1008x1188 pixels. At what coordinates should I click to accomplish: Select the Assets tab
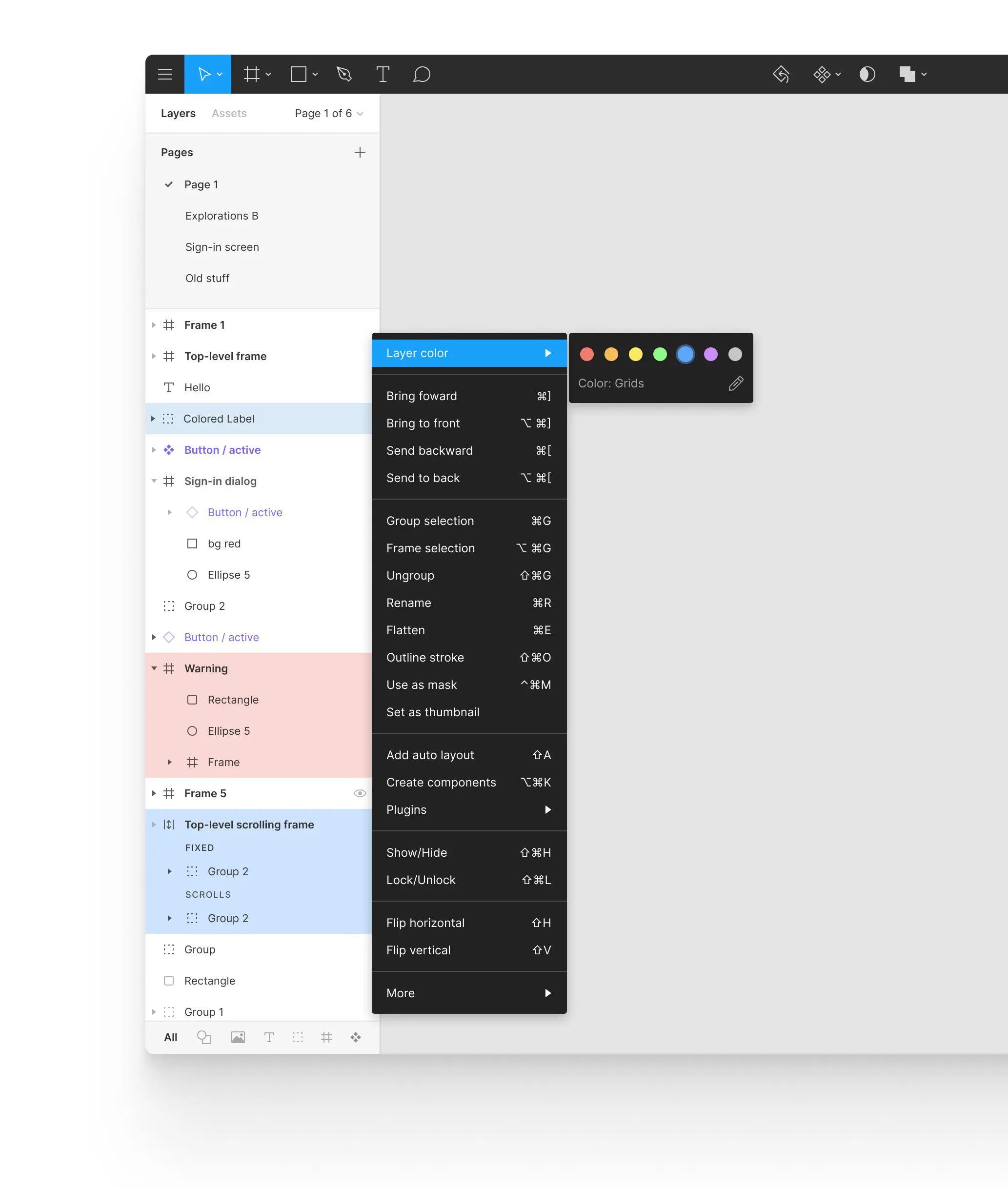pos(228,112)
